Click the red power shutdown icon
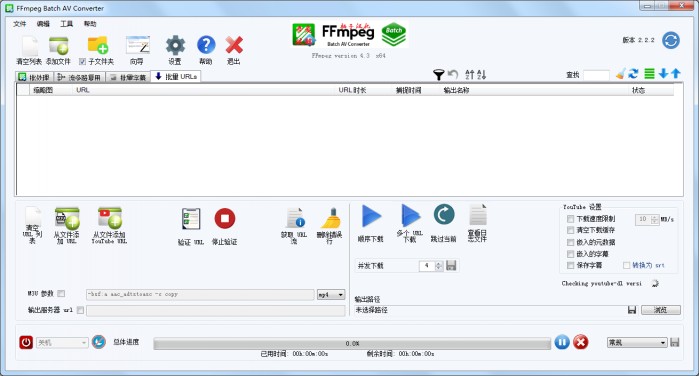The width and height of the screenshot is (699, 376). [26, 342]
